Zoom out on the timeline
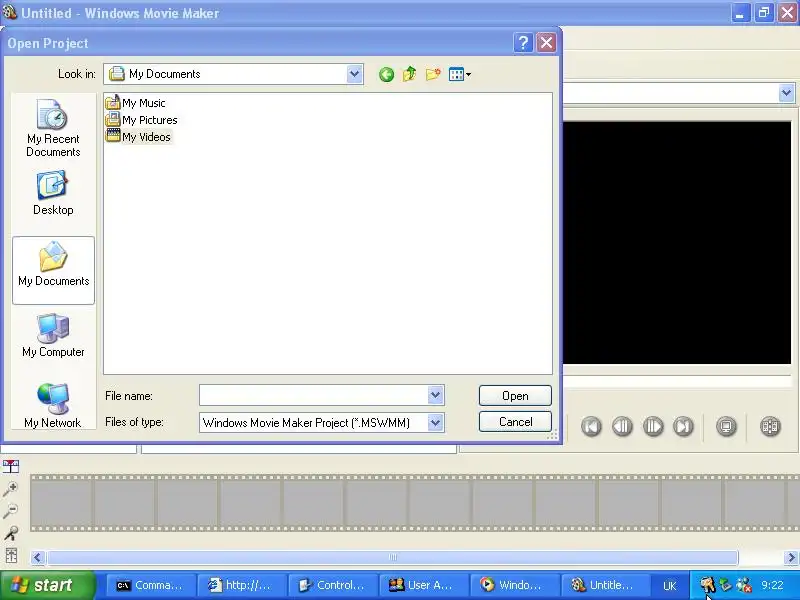The width and height of the screenshot is (800, 600). [x=11, y=510]
